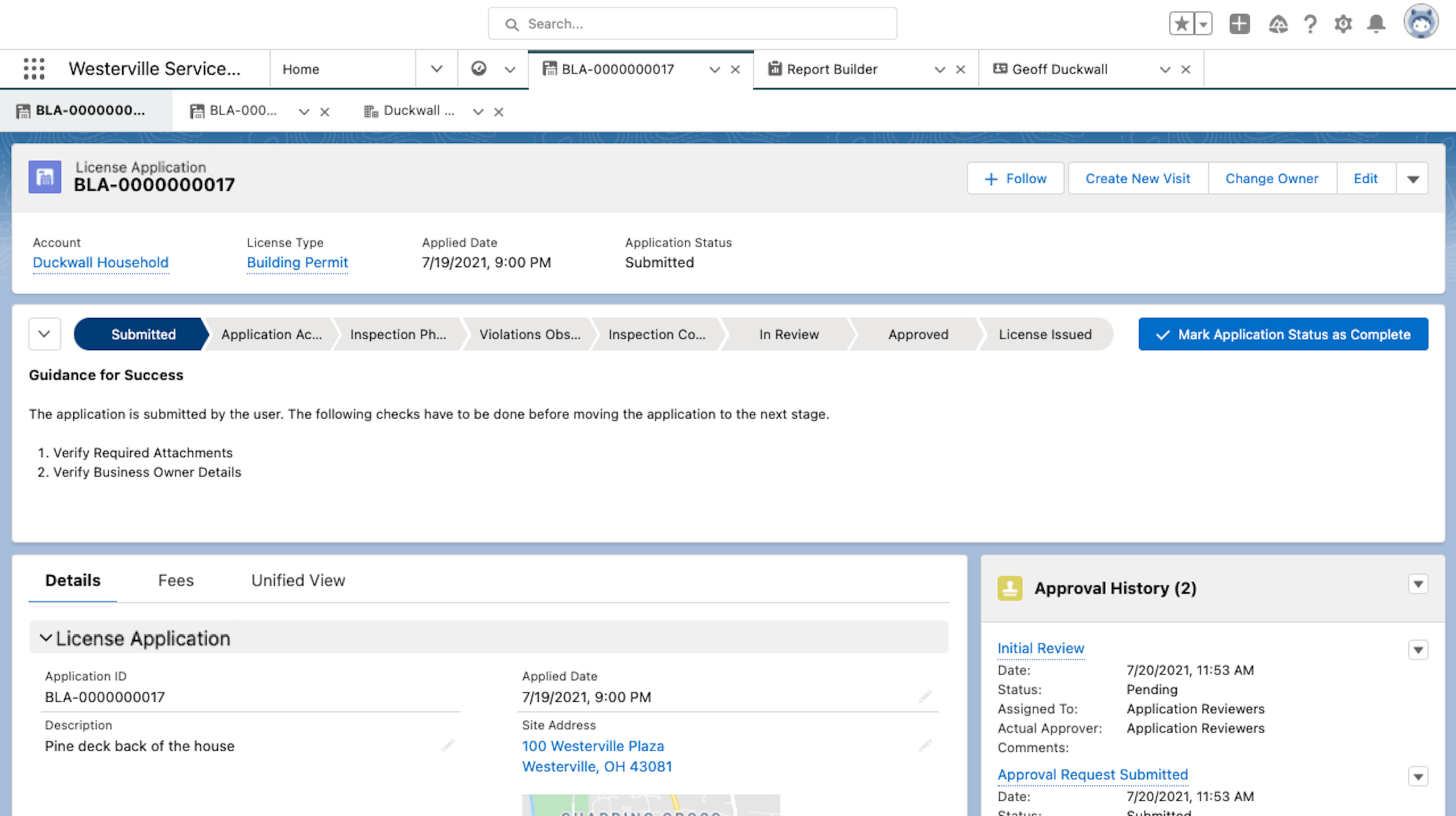Open the Trailhead guidance icon
The width and height of the screenshot is (1456, 816).
[1278, 24]
